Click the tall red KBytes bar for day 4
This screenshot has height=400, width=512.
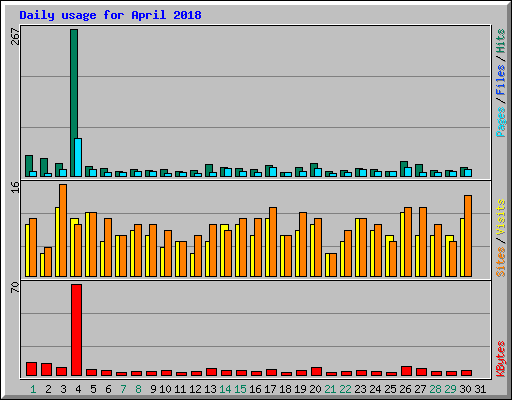click(x=76, y=330)
